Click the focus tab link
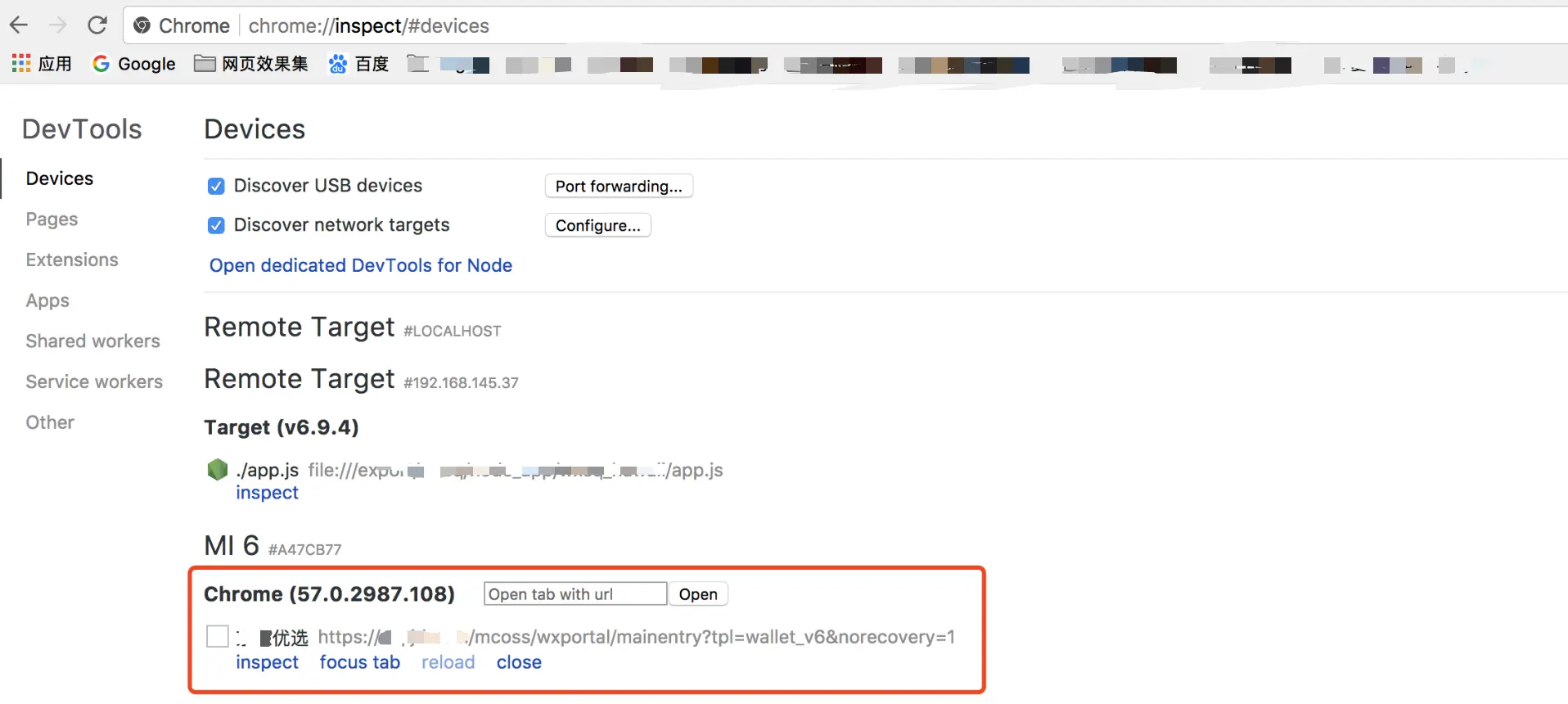1568x704 pixels. (359, 662)
